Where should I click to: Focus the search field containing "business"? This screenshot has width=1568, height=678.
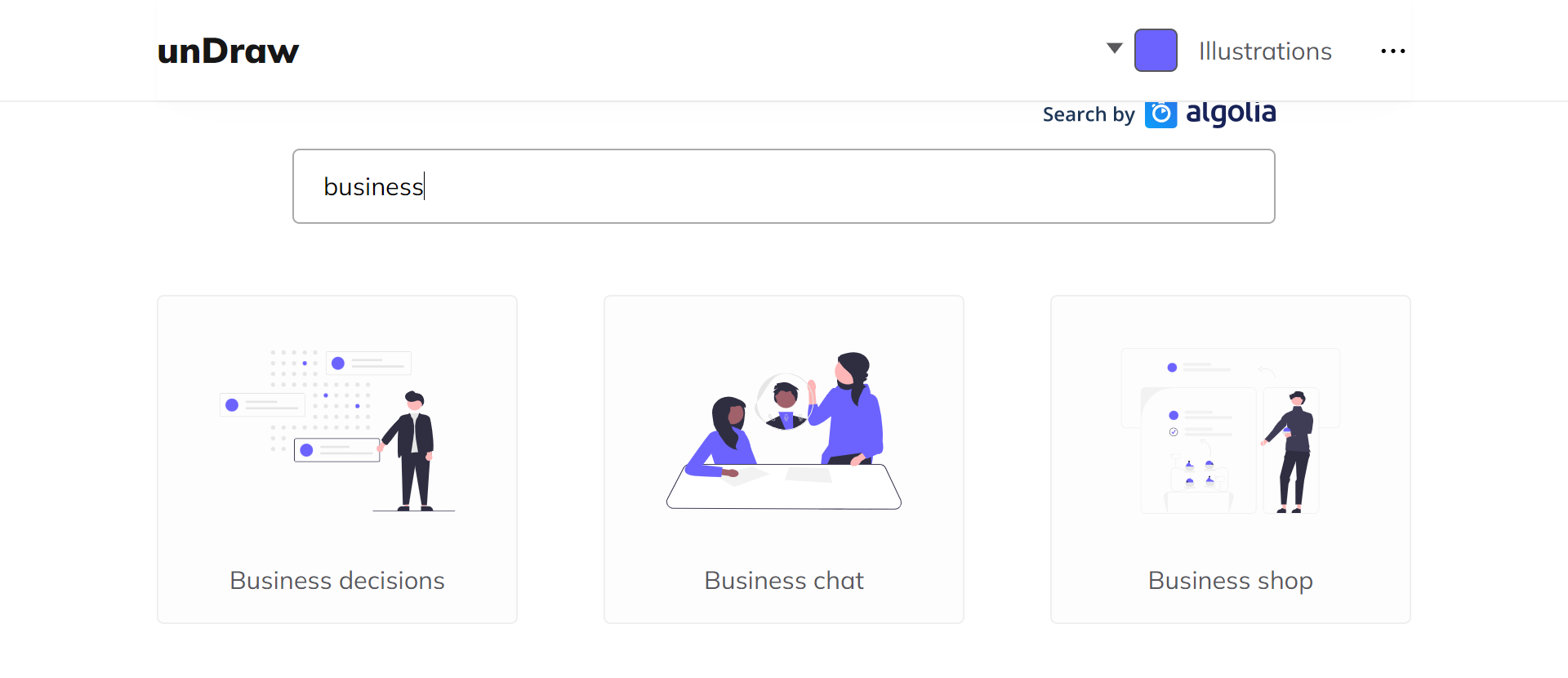coord(783,186)
